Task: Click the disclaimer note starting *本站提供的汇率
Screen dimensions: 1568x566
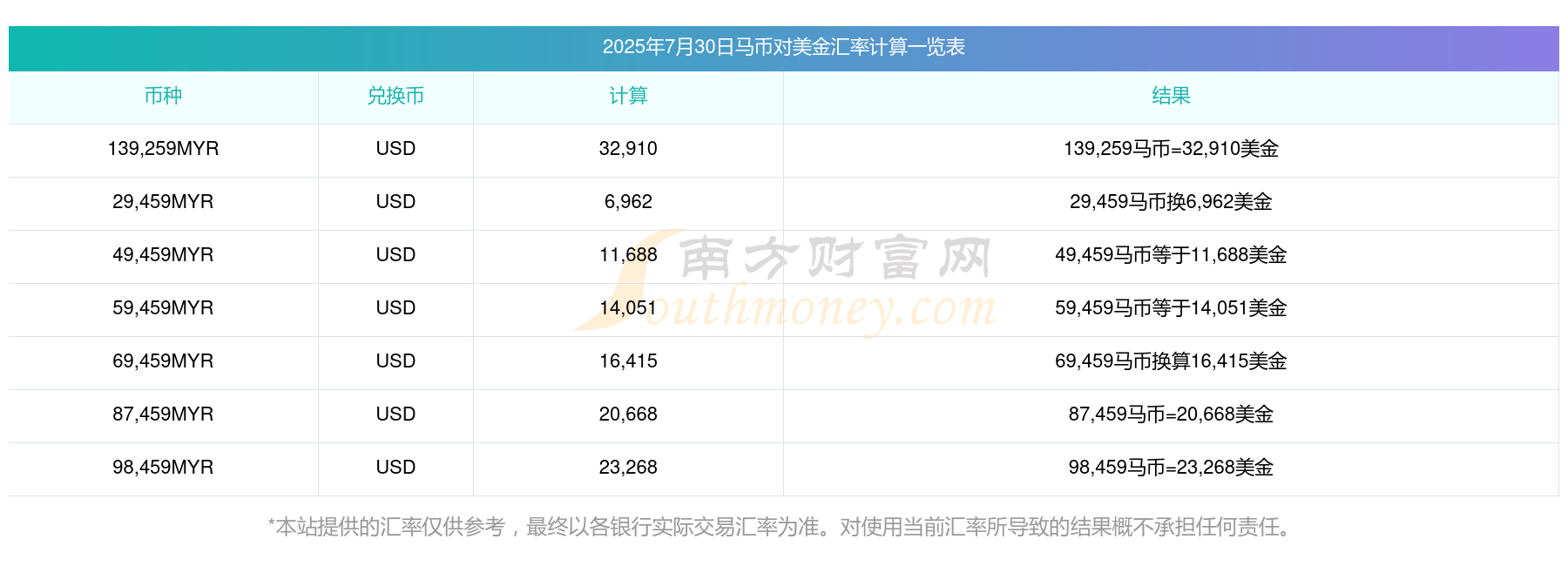Action: pos(783,527)
